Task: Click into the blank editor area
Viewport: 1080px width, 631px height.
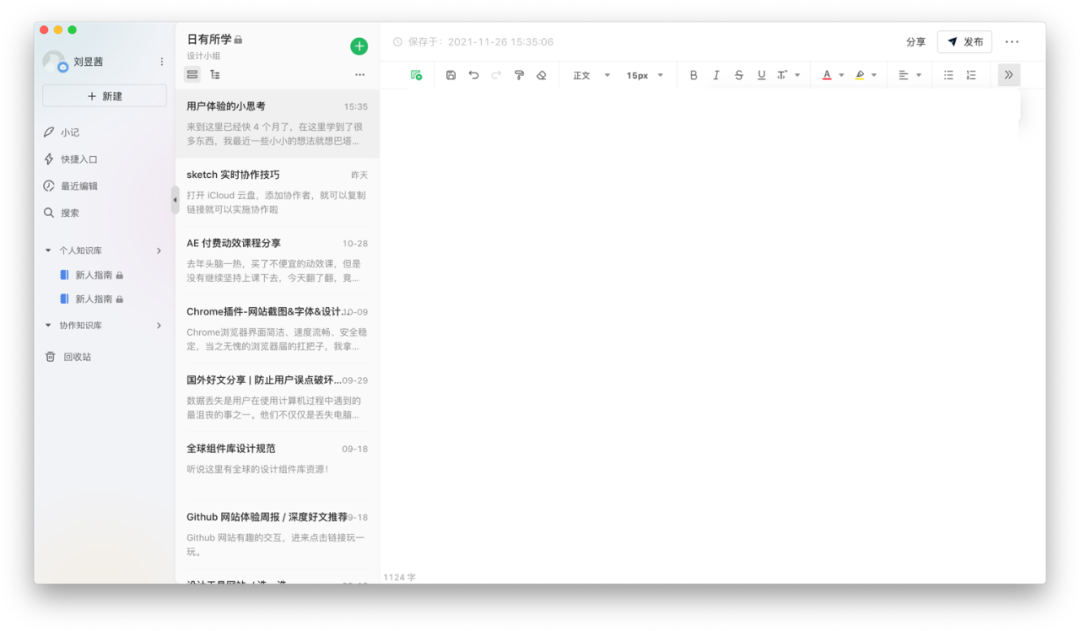Action: pyautogui.click(x=712, y=331)
